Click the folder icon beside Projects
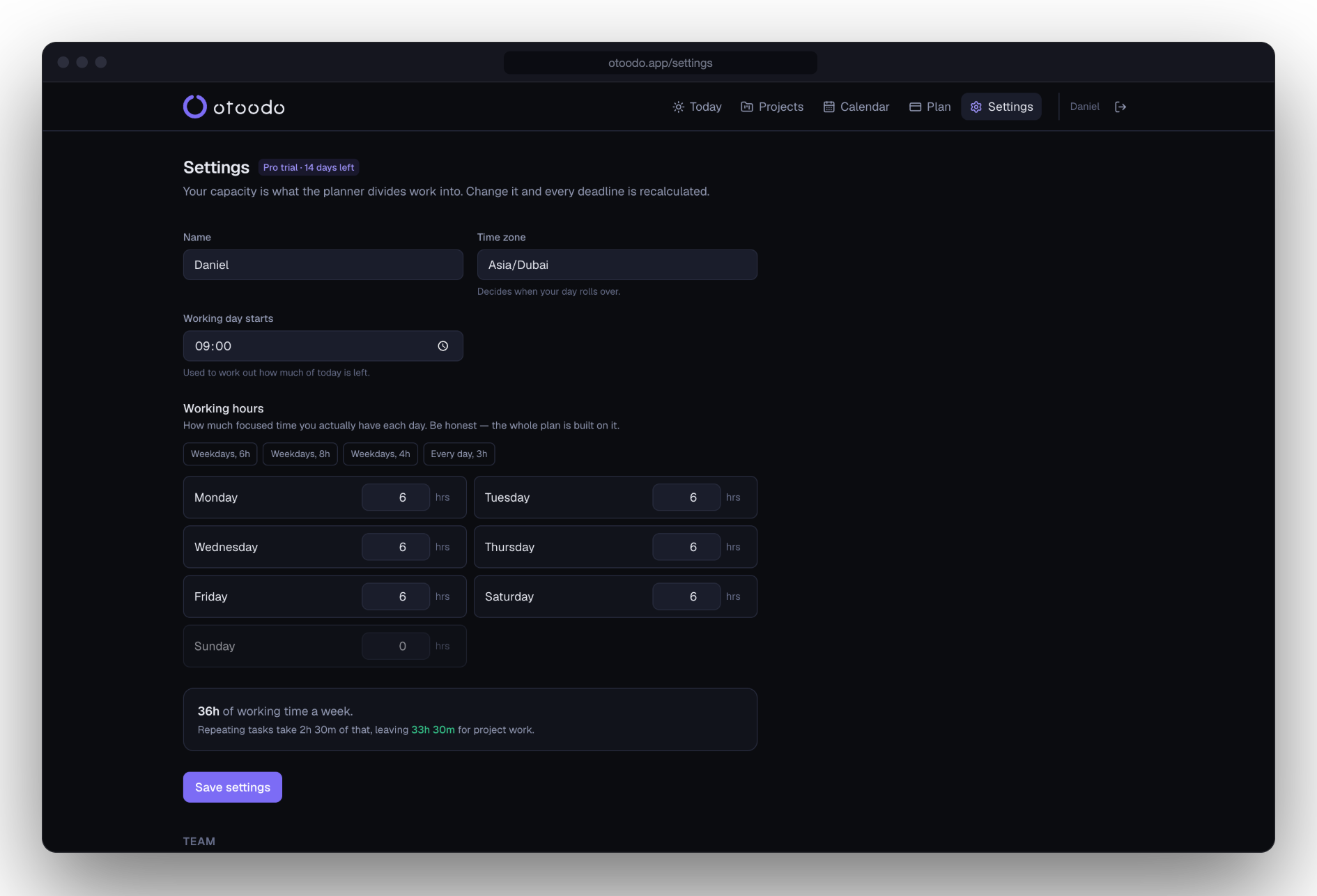1317x896 pixels. pyautogui.click(x=746, y=107)
